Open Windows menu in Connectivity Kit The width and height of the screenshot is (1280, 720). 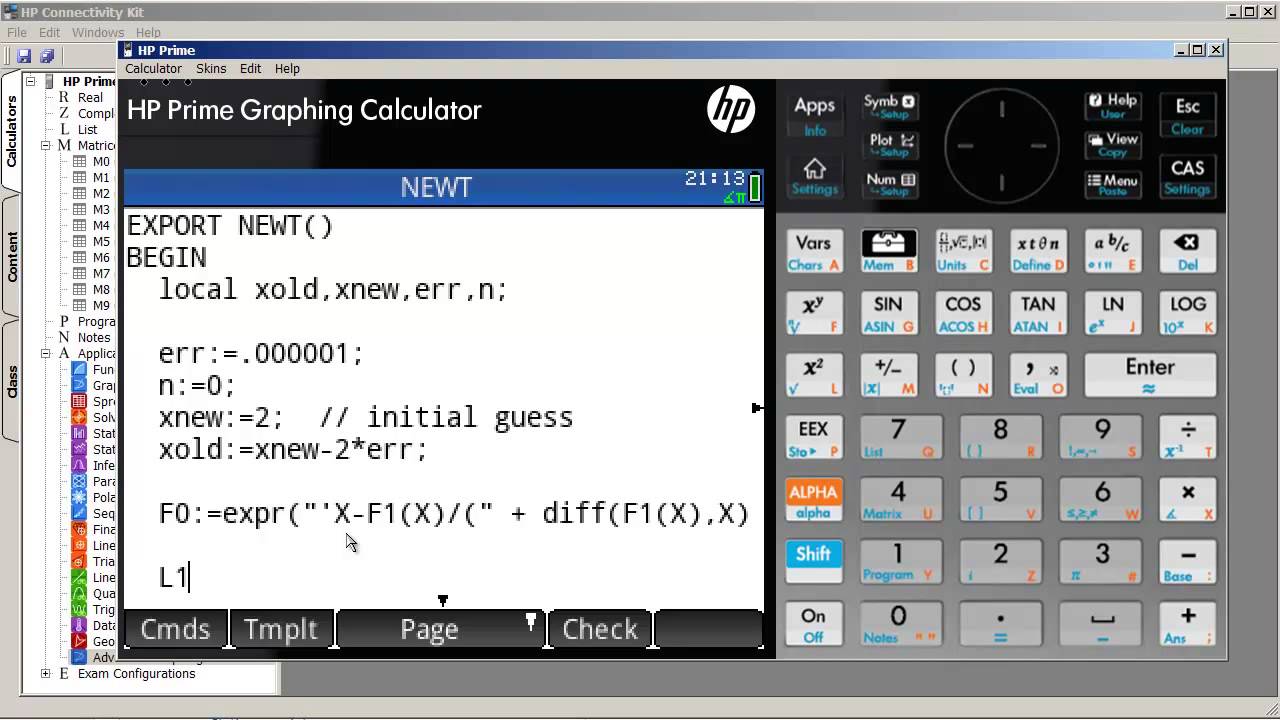(98, 32)
